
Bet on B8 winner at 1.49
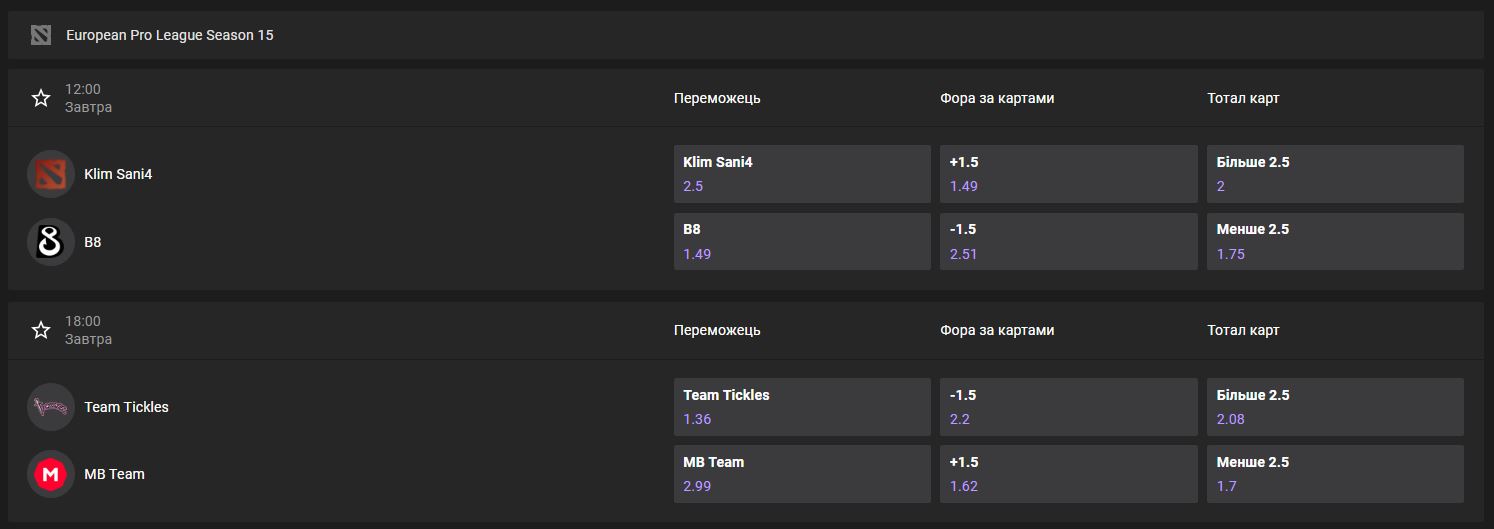(x=802, y=241)
